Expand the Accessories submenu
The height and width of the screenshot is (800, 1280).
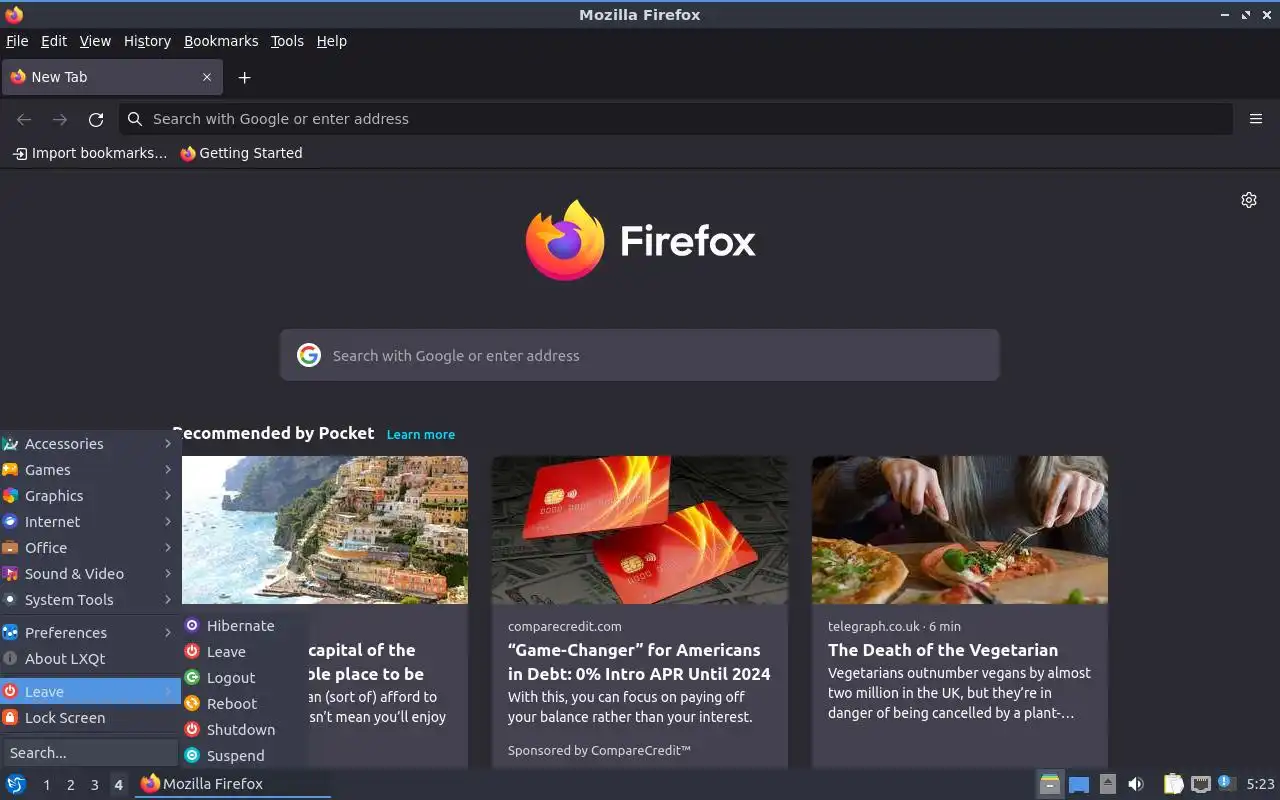click(90, 444)
